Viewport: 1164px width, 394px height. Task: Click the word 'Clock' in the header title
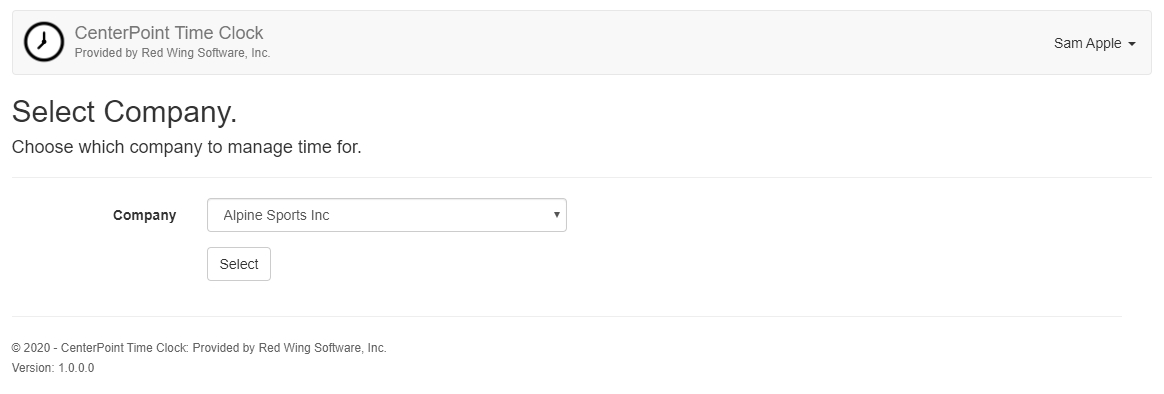tap(239, 33)
